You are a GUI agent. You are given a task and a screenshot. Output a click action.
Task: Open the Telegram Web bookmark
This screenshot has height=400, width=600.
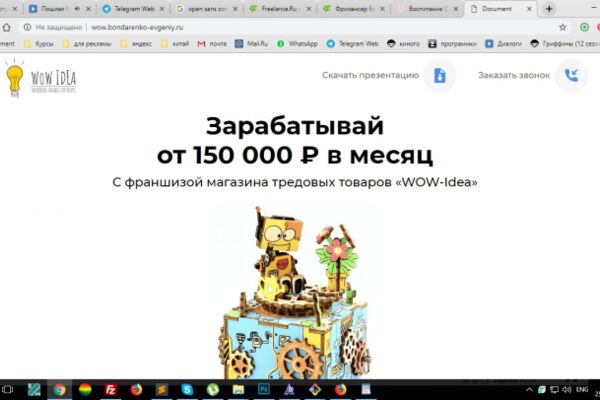[352, 44]
